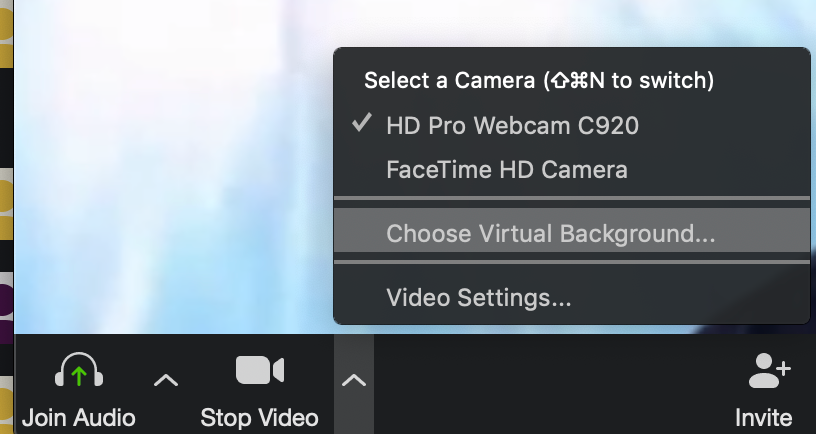Click the Invite person-plus icon

pos(768,372)
